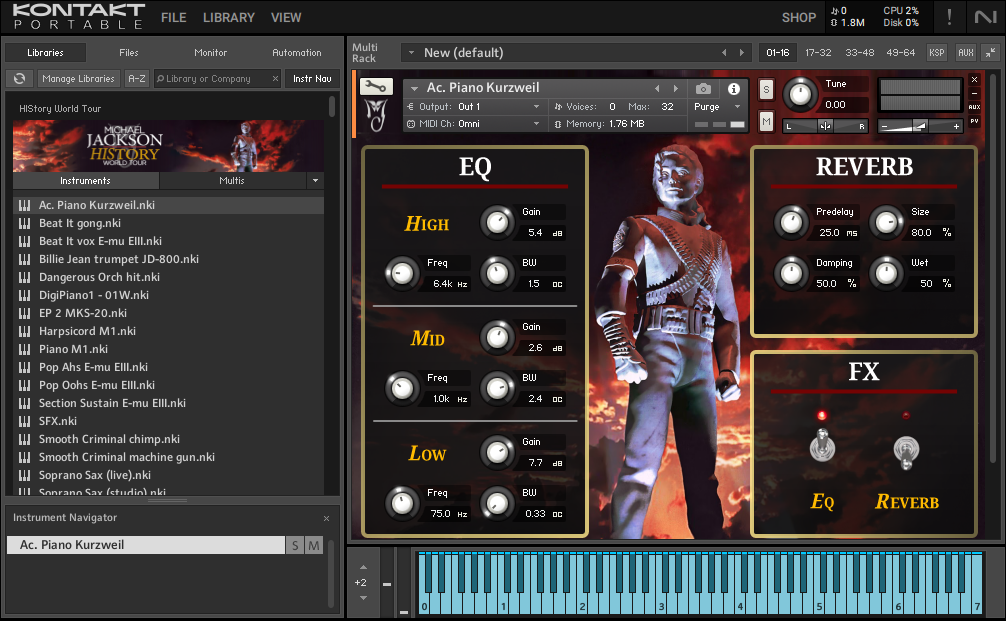Image resolution: width=1006 pixels, height=621 pixels.
Task: Expand the Ac. Piano Kurzweil instrument name dropdown
Action: click(x=414, y=89)
